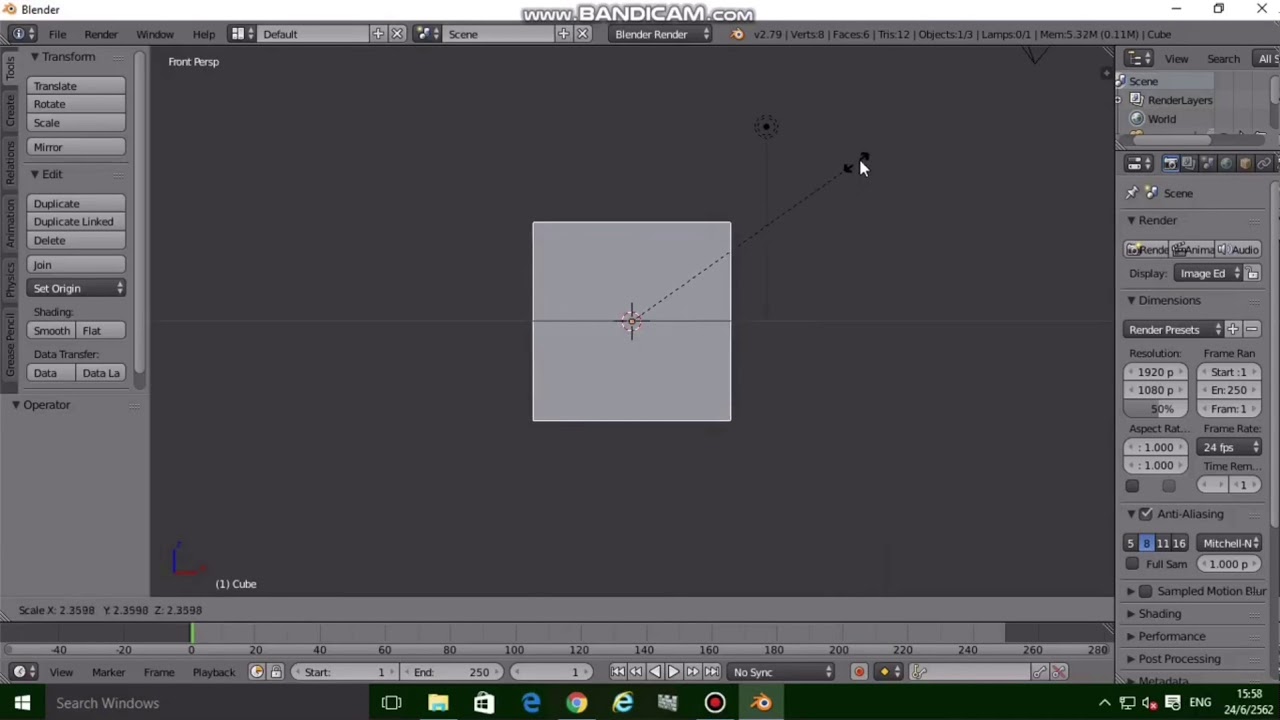This screenshot has width=1280, height=720.
Task: Enable the Full Sample checkbox
Action: point(1132,564)
